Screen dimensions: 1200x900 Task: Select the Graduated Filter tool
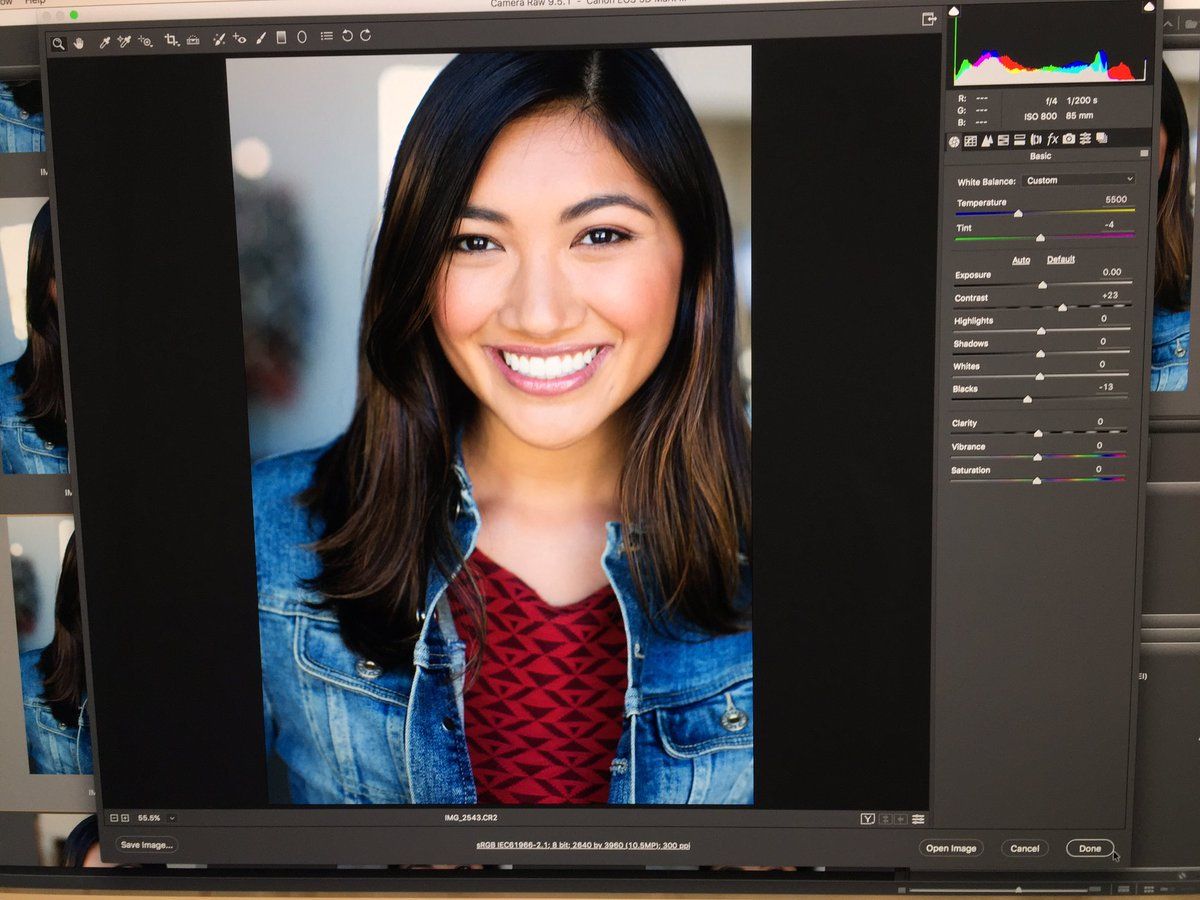click(281, 37)
